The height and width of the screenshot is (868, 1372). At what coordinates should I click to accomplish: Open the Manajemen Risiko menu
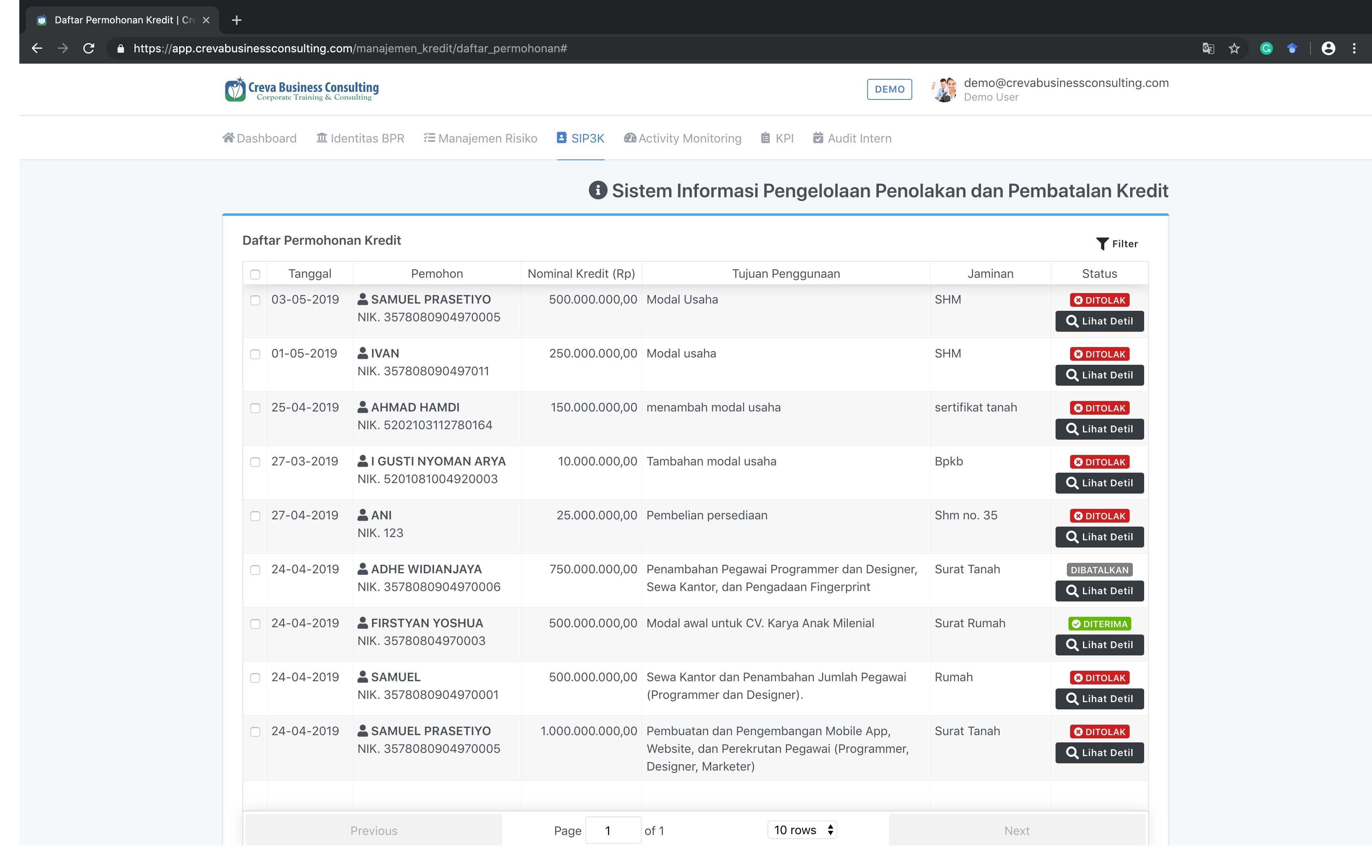click(480, 138)
